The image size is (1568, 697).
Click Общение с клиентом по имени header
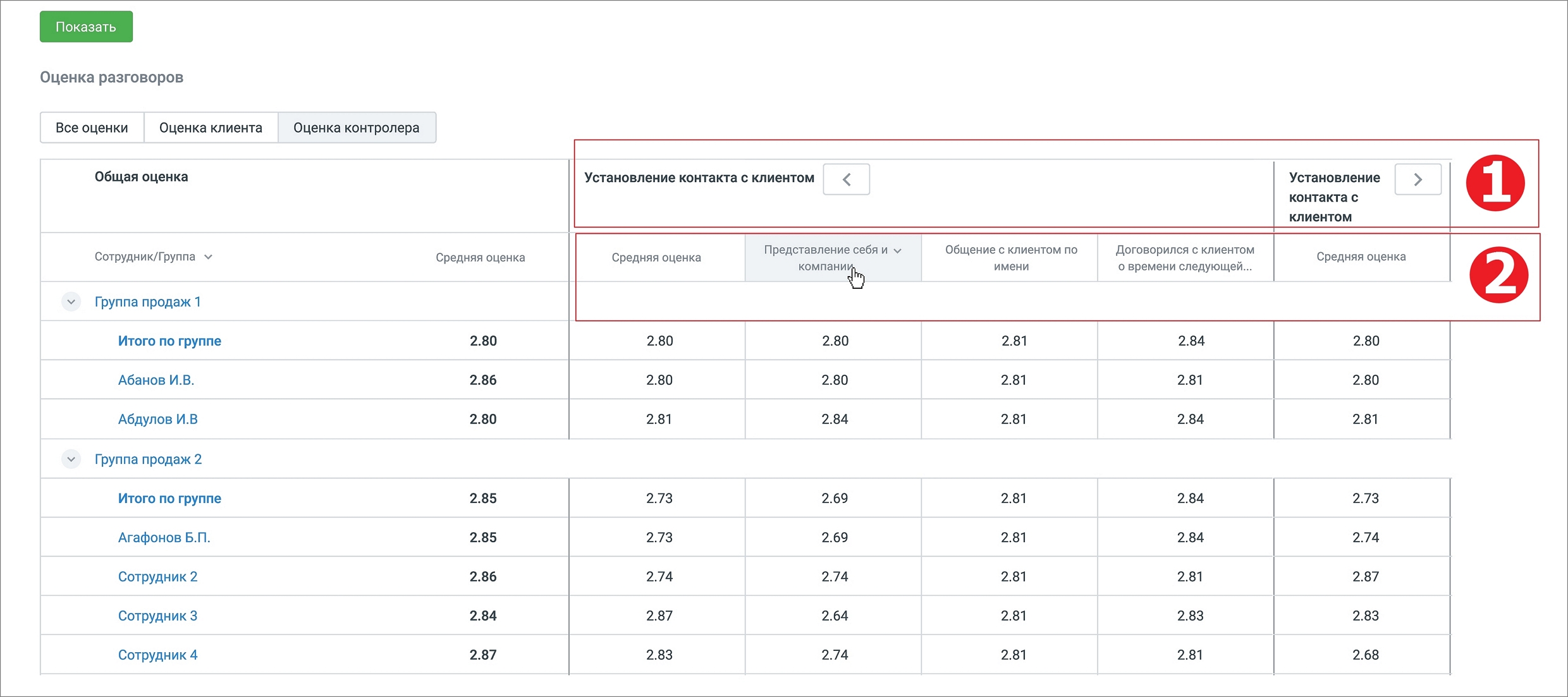[1010, 257]
